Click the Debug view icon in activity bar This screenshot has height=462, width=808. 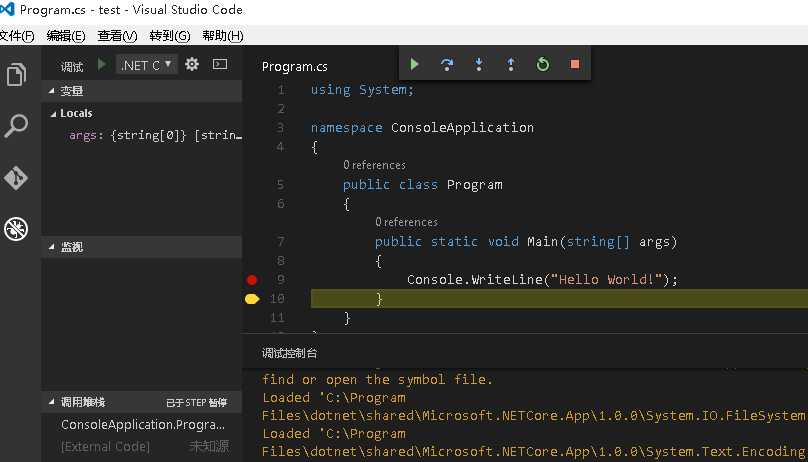click(16, 229)
